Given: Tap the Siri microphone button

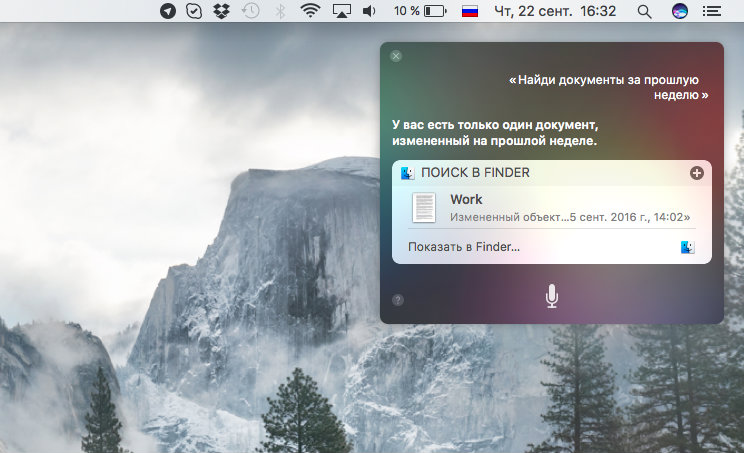Looking at the screenshot, I should click(551, 296).
